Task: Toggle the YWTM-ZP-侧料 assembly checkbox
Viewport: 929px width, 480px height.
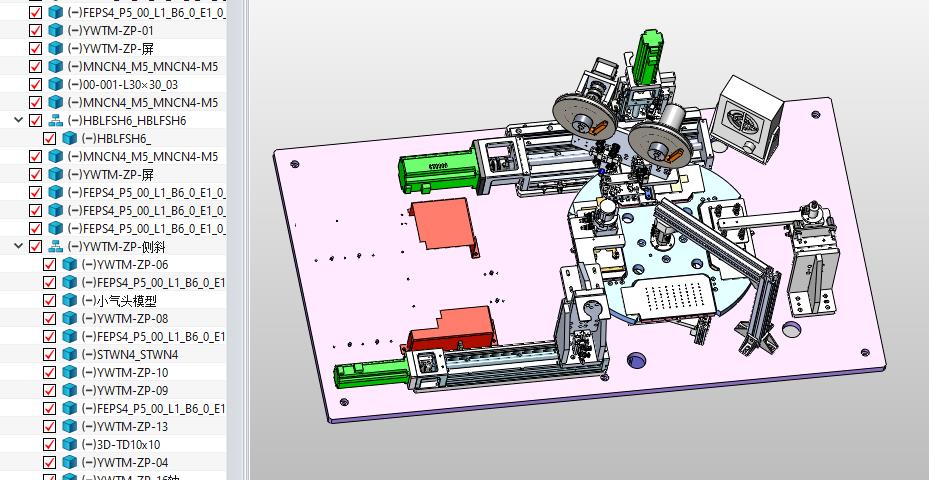Action: (36, 246)
